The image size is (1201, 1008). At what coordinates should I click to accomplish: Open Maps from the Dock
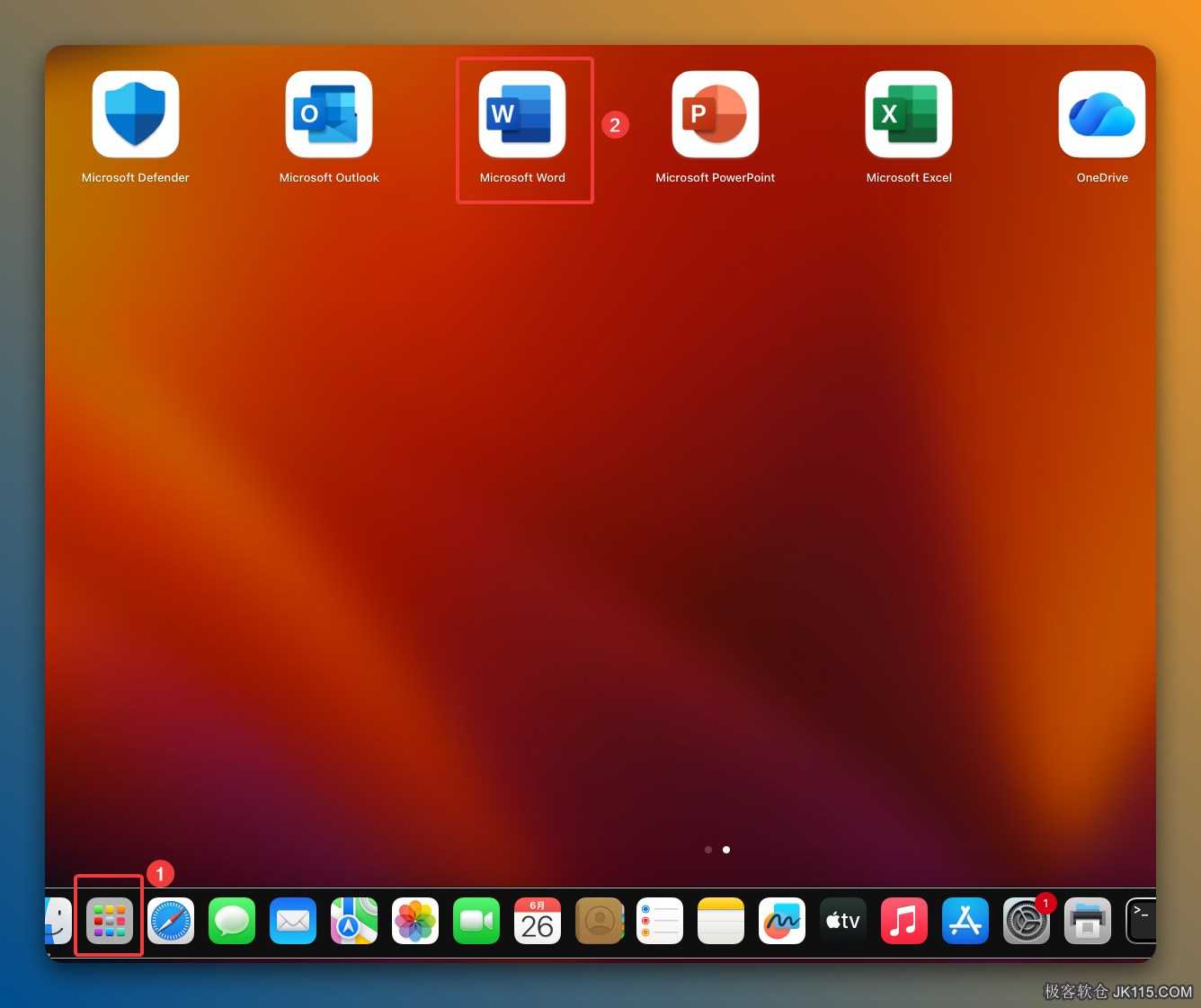[354, 921]
